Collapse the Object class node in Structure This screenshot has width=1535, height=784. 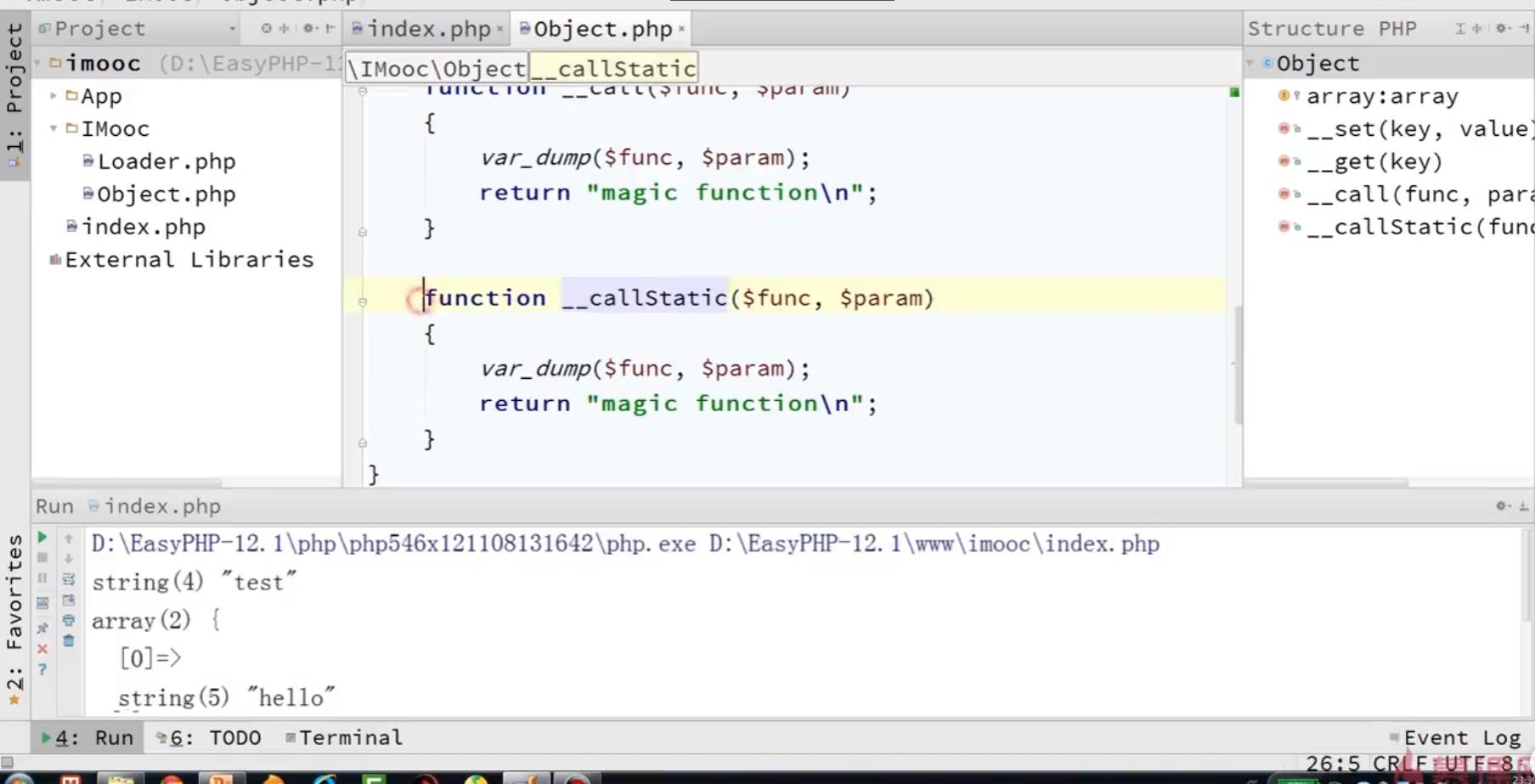1250,64
